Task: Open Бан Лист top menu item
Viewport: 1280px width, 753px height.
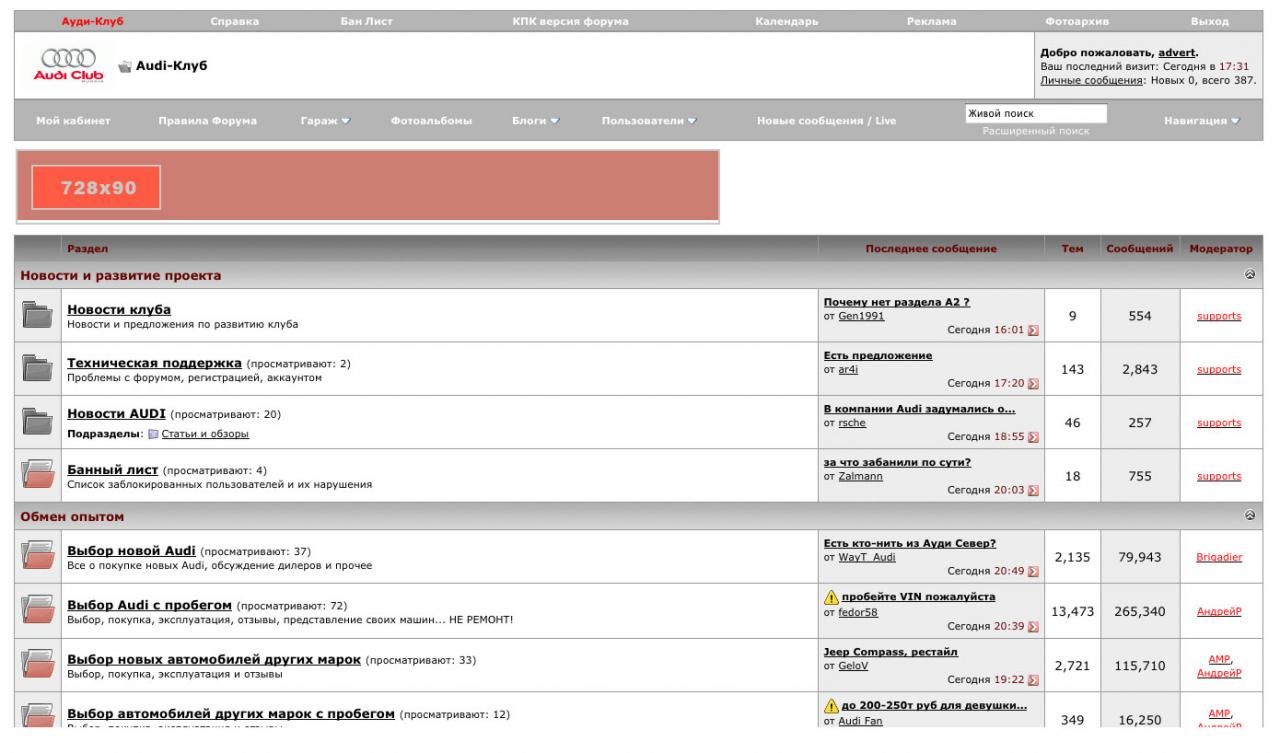Action: click(367, 21)
